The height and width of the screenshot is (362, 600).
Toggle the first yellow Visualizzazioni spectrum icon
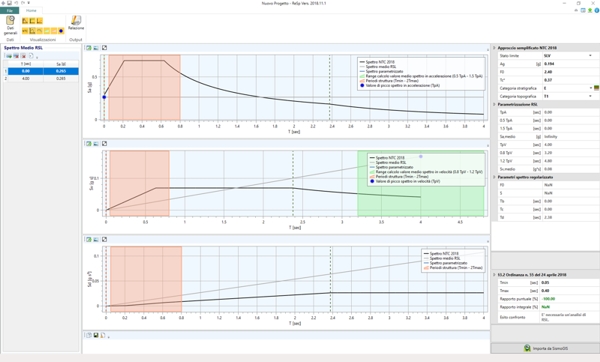click(x=25, y=21)
